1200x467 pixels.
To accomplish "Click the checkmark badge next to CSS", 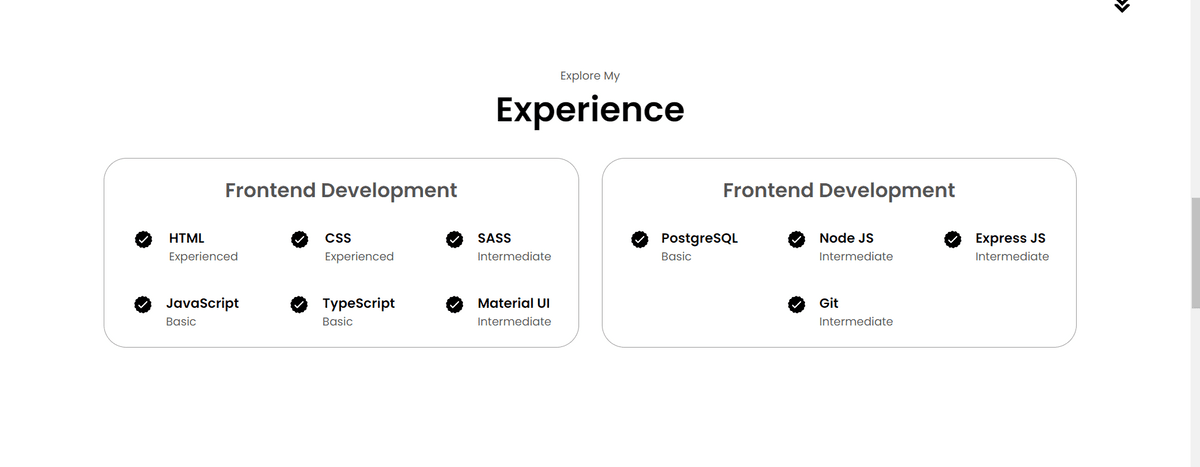I will (299, 239).
